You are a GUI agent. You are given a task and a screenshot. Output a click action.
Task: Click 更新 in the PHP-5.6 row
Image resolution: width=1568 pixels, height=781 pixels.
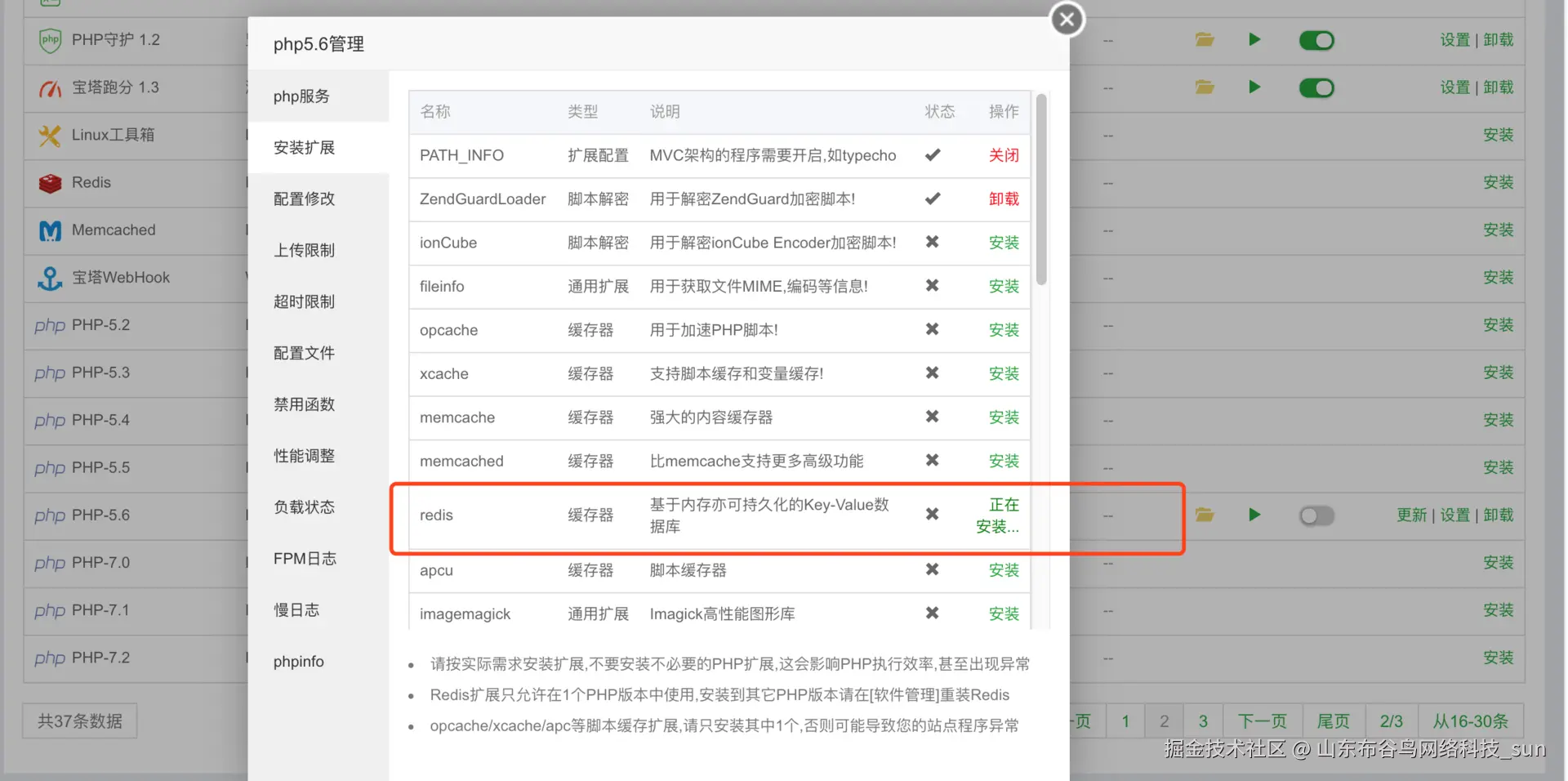click(1412, 515)
